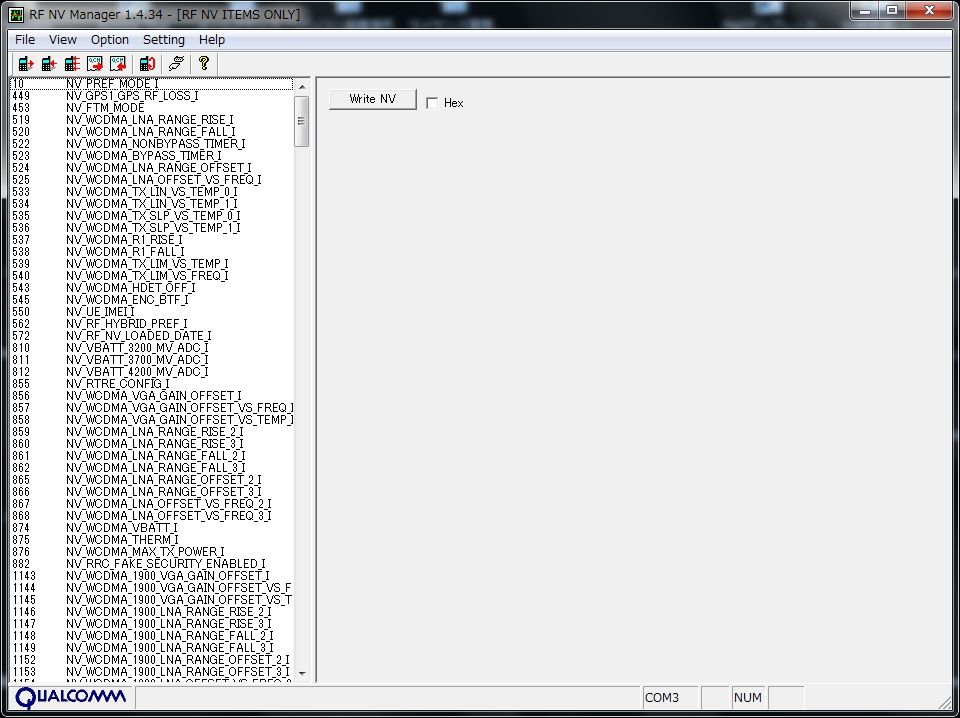Select NV_WCDMA_TX_LIN_VS_TEMP_0_I item
960x718 pixels.
[x=152, y=192]
